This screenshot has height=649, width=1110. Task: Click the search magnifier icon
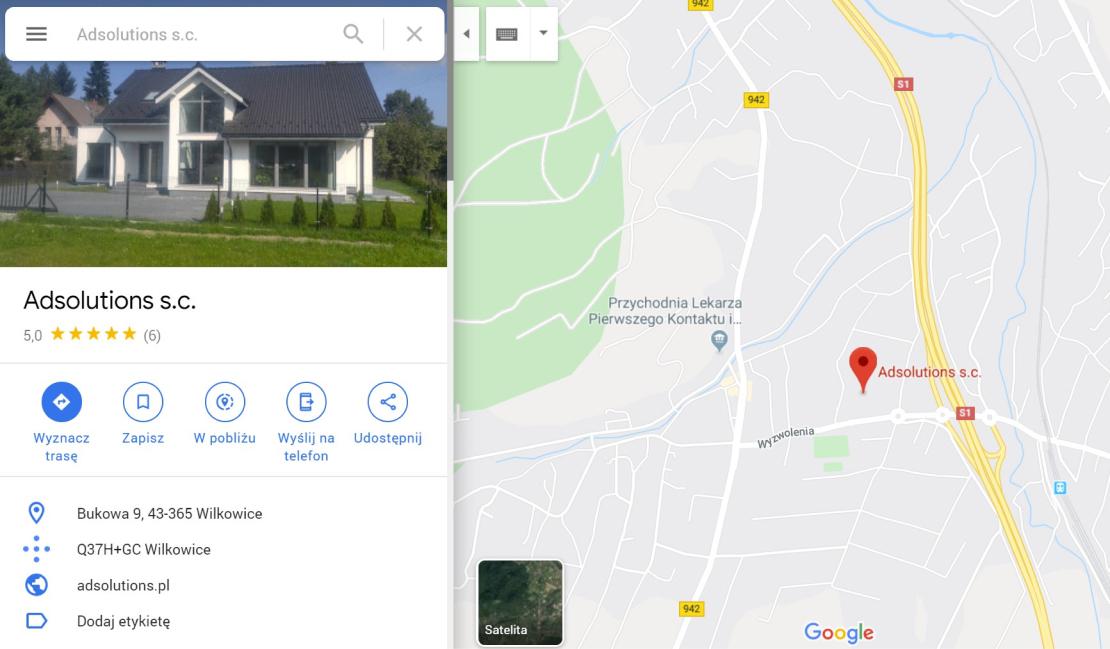353,34
